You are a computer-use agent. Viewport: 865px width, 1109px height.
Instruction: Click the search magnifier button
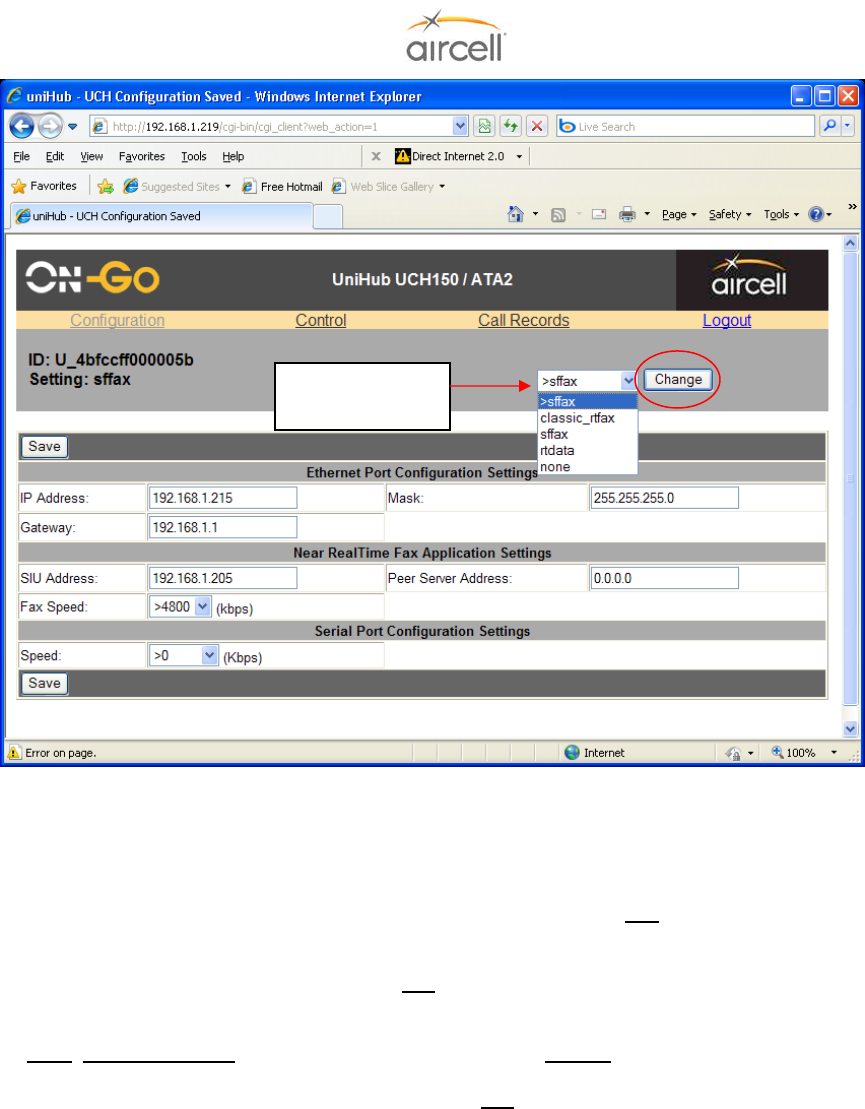click(829, 127)
